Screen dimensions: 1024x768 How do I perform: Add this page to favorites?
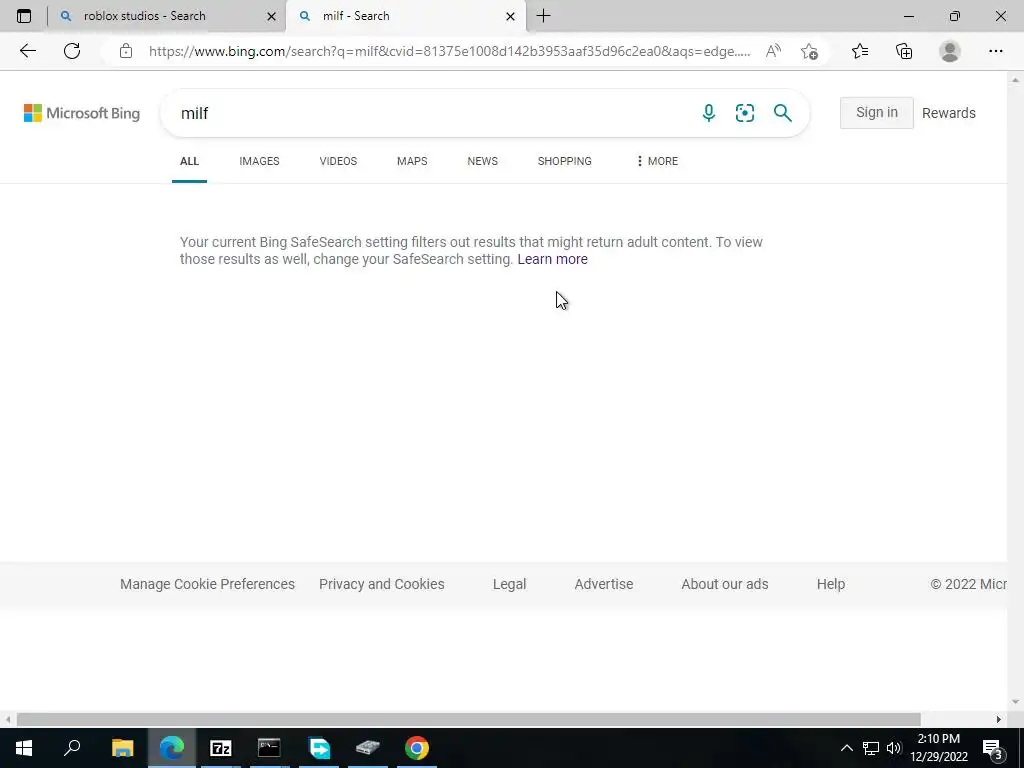click(809, 52)
